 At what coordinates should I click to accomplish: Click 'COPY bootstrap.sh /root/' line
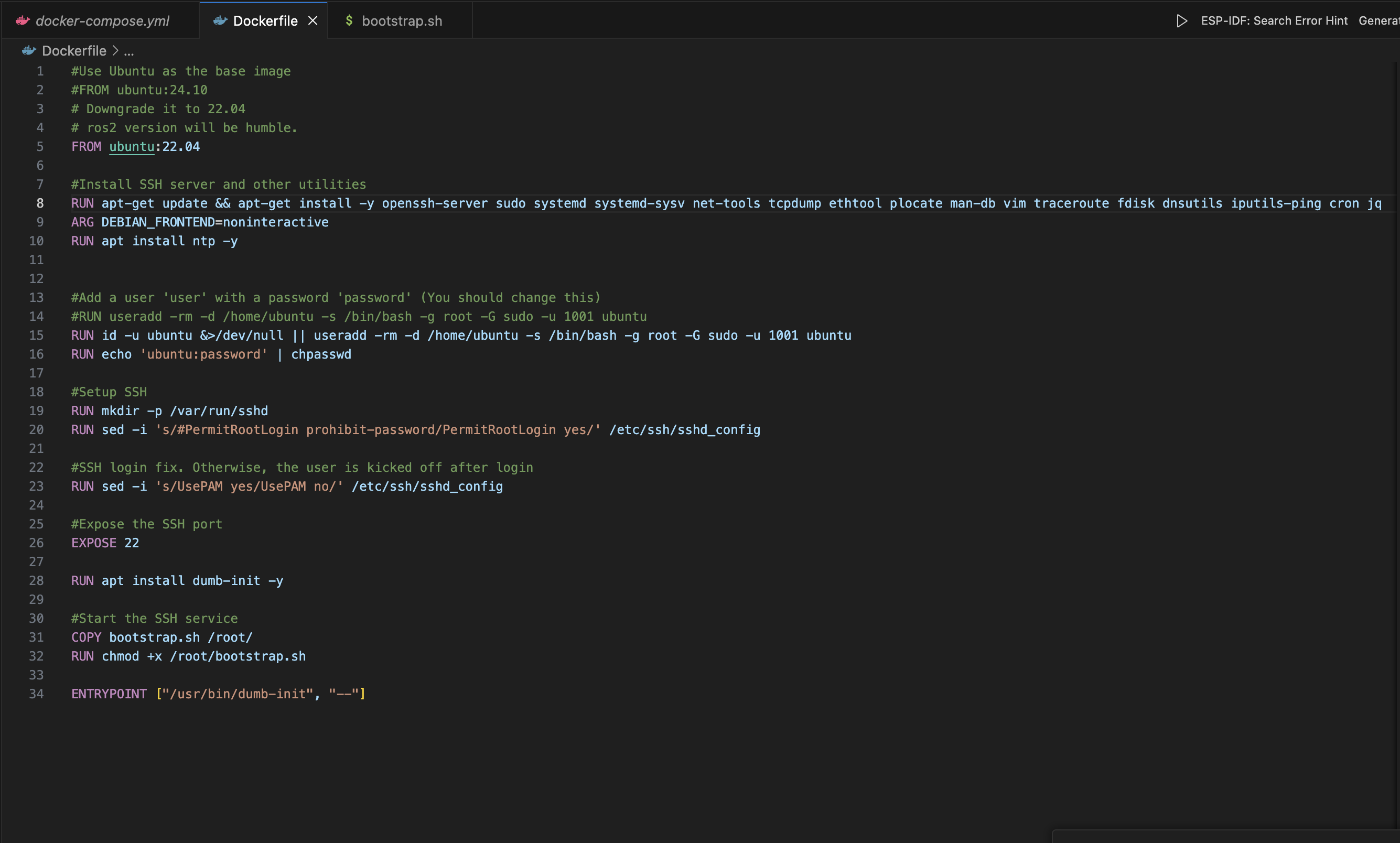[162, 637]
